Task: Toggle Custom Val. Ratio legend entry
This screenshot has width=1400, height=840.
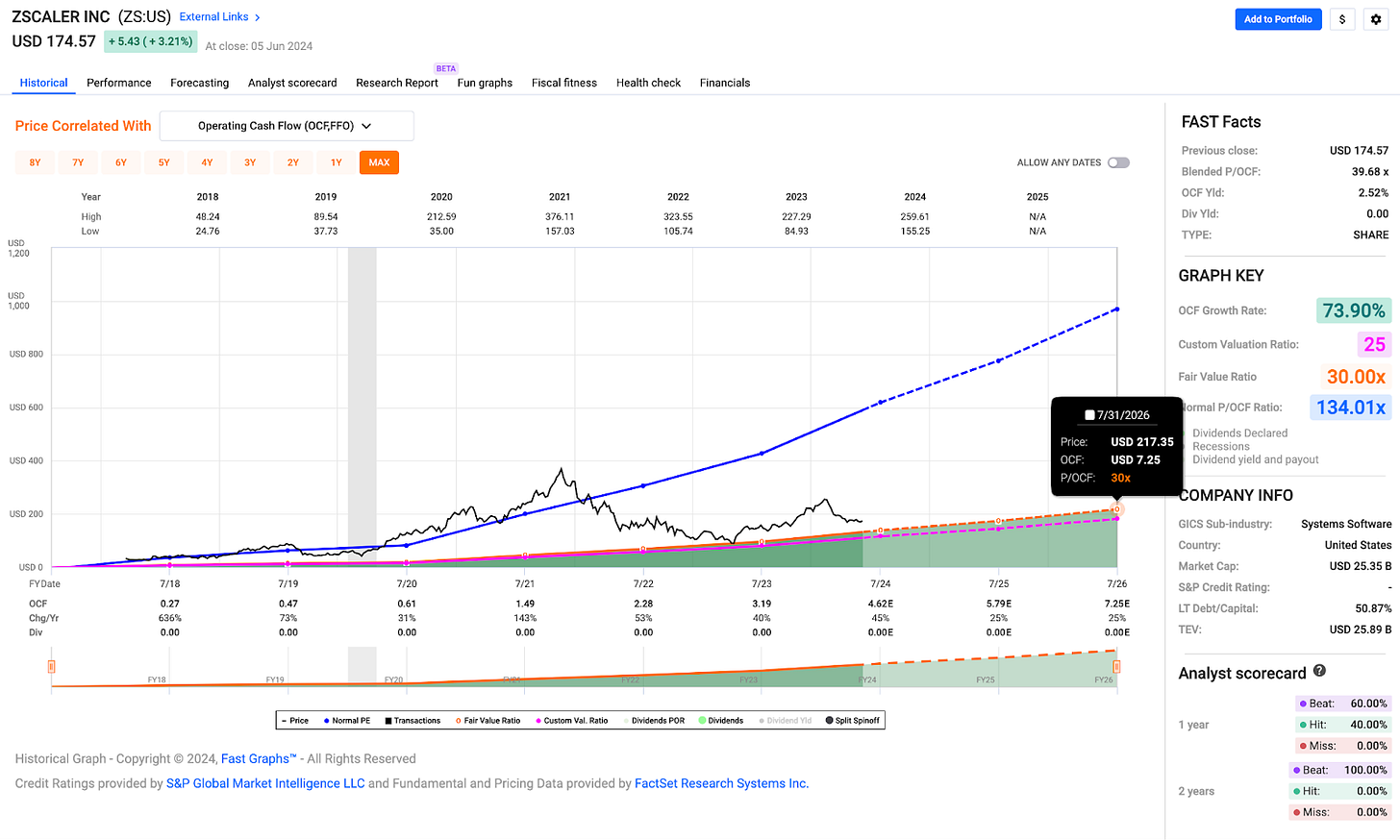Action: click(572, 720)
